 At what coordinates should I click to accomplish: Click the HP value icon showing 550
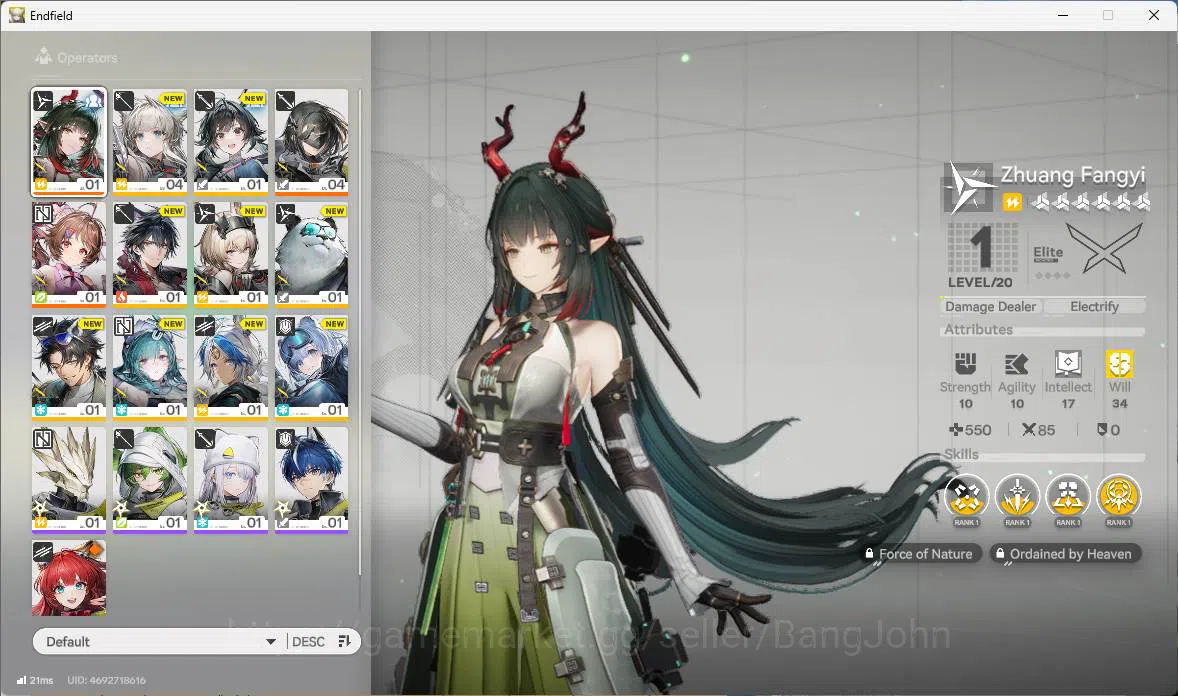coord(956,430)
